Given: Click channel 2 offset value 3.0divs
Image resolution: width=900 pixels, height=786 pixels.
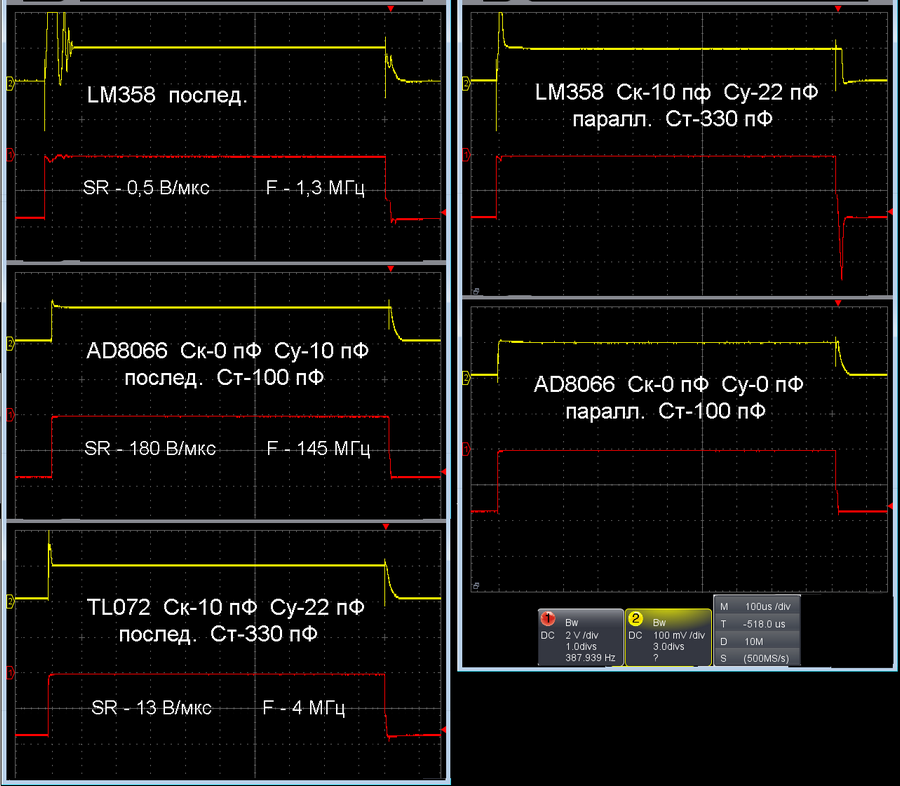Looking at the screenshot, I should pos(669,646).
